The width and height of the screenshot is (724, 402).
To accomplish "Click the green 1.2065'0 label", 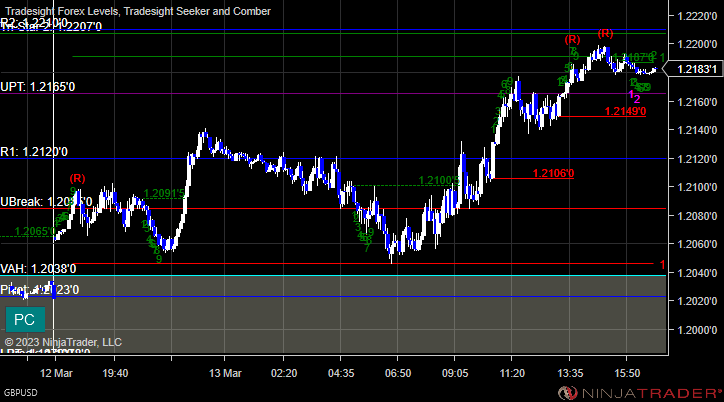I will coord(35,231).
